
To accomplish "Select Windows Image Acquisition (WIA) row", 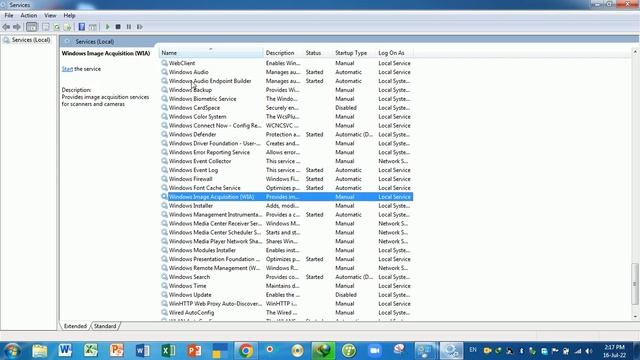I will (x=286, y=197).
